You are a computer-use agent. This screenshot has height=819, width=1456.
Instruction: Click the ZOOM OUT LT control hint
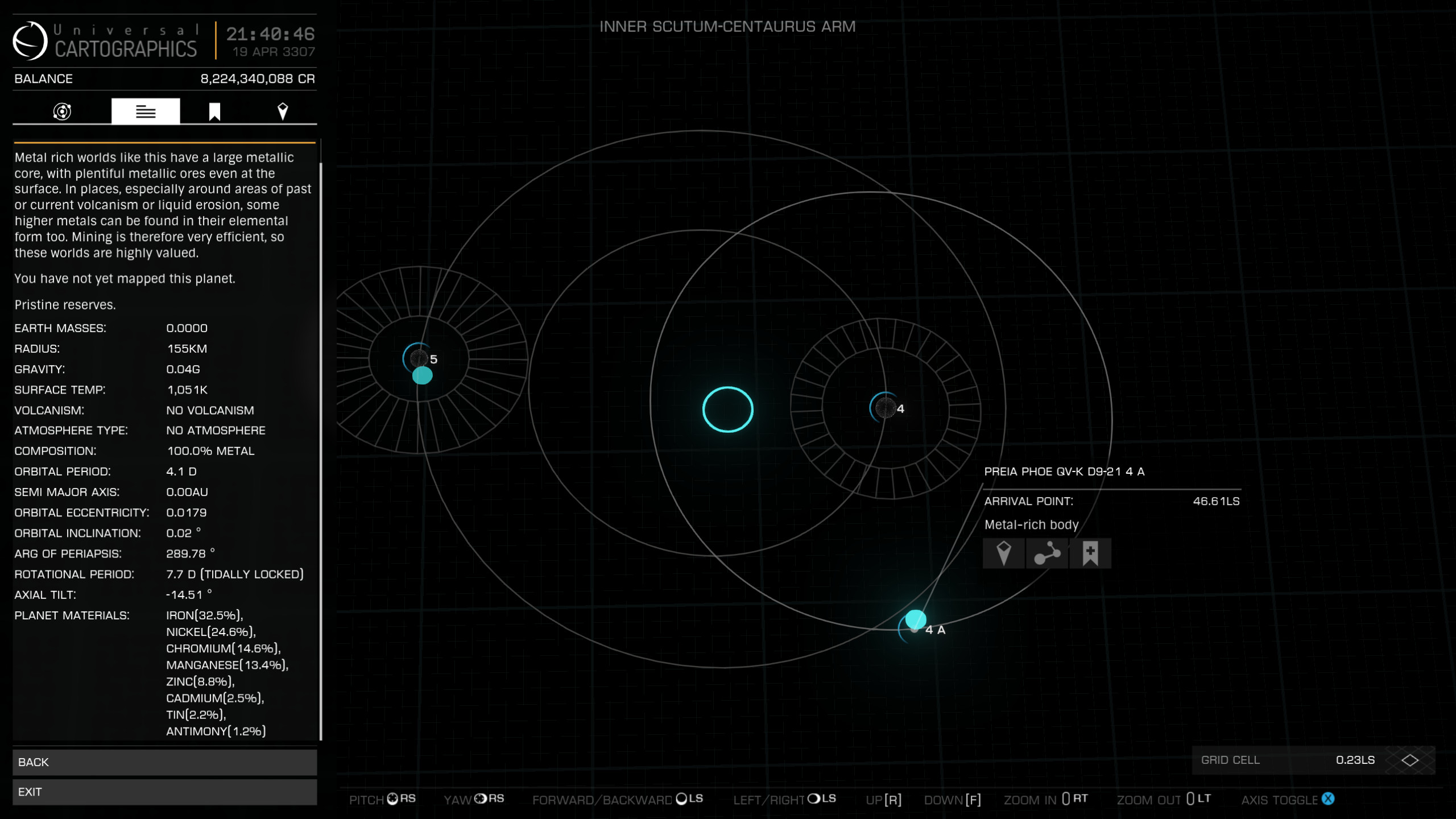click(x=1164, y=799)
